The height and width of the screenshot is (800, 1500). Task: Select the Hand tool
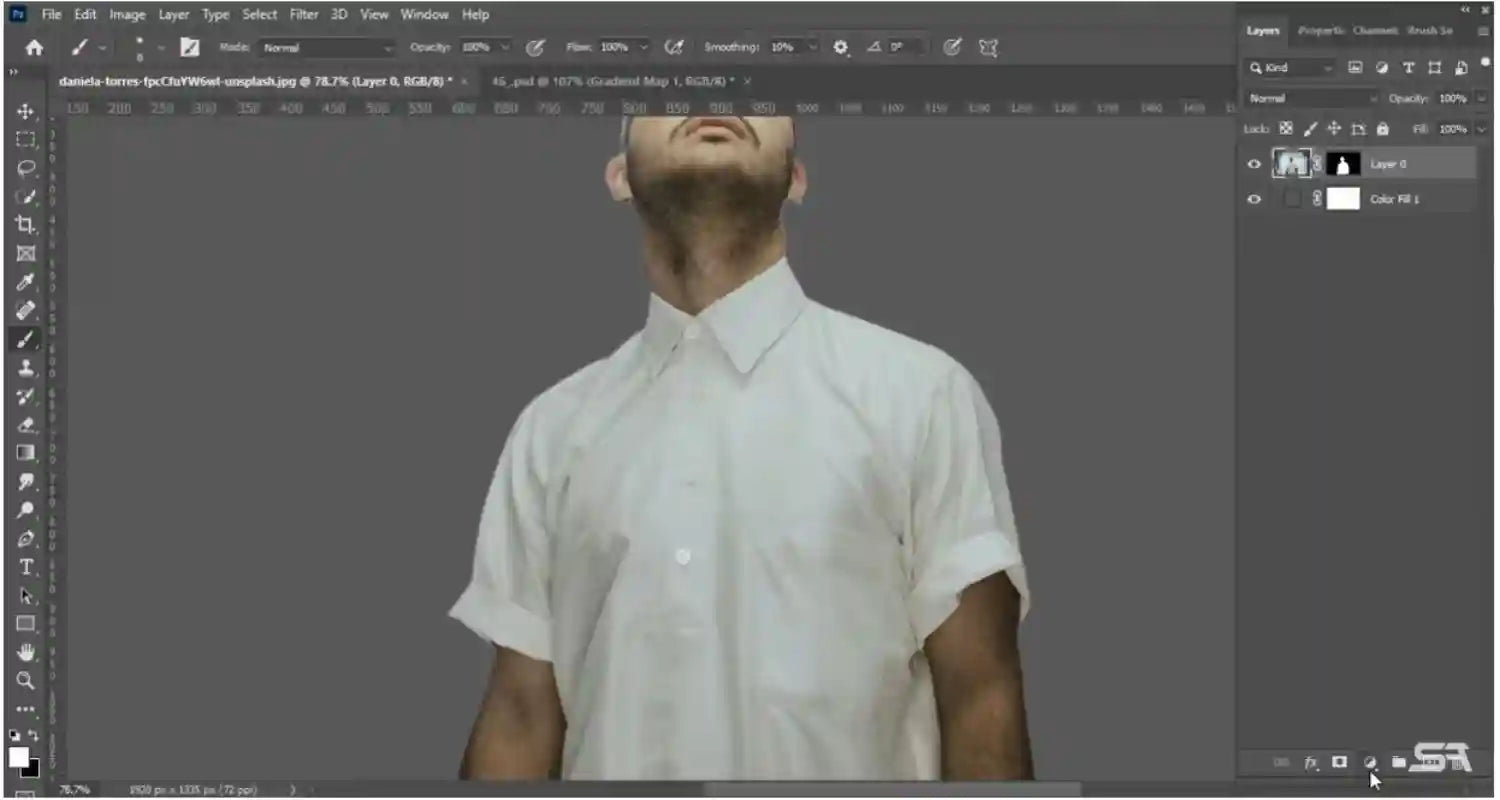pos(26,653)
